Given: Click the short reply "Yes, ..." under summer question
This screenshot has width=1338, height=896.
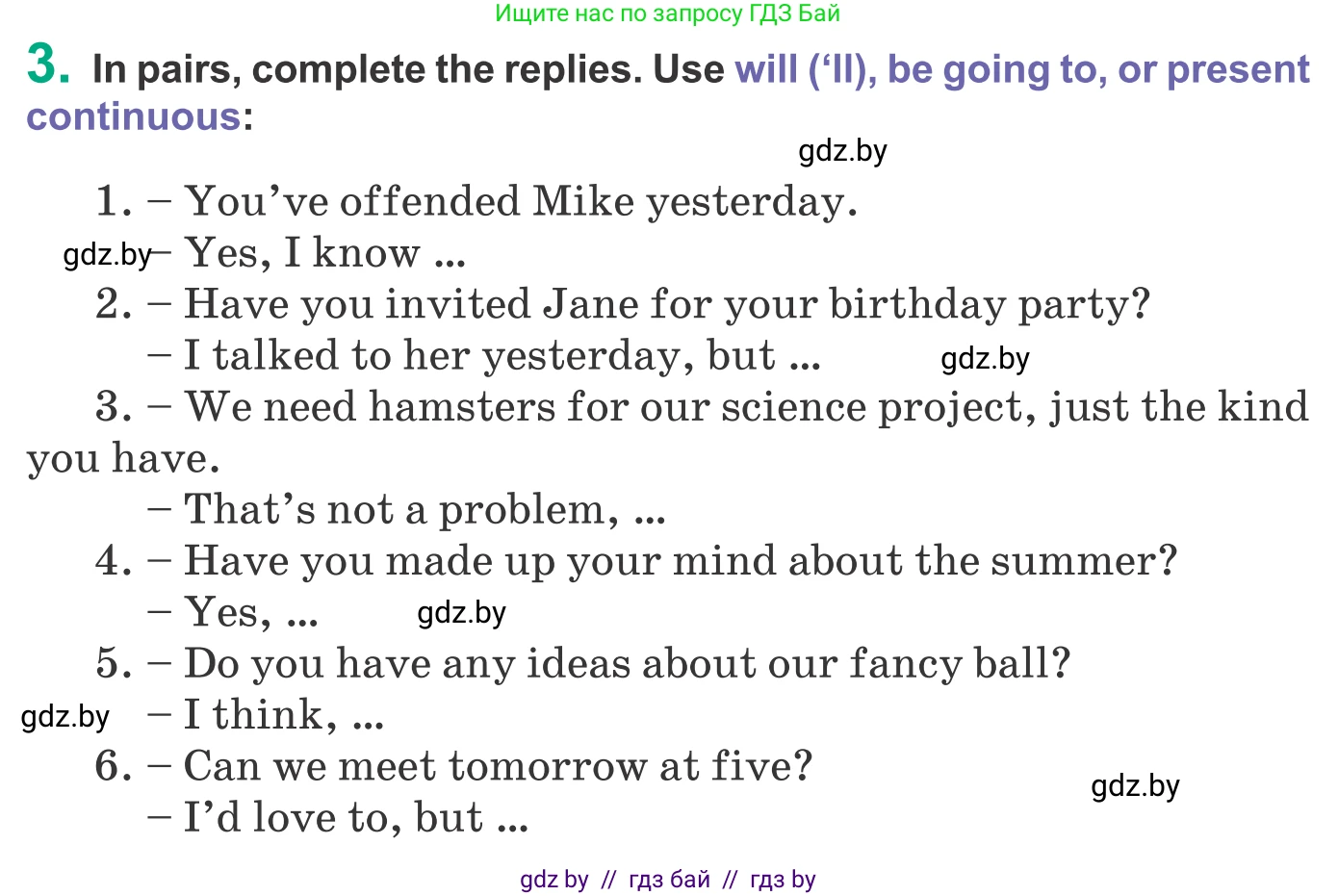Looking at the screenshot, I should coord(250,613).
